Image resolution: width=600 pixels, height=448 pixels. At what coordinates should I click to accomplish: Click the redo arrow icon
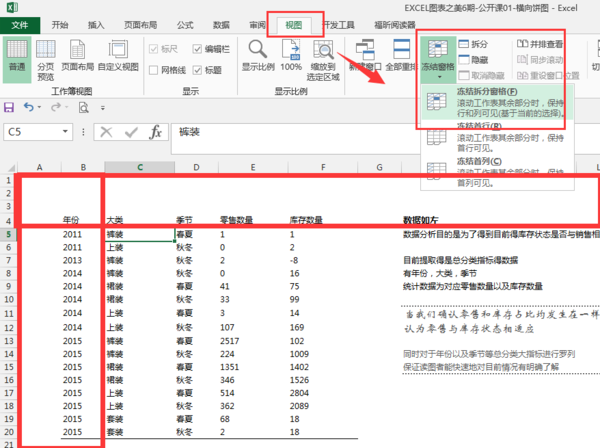point(56,107)
